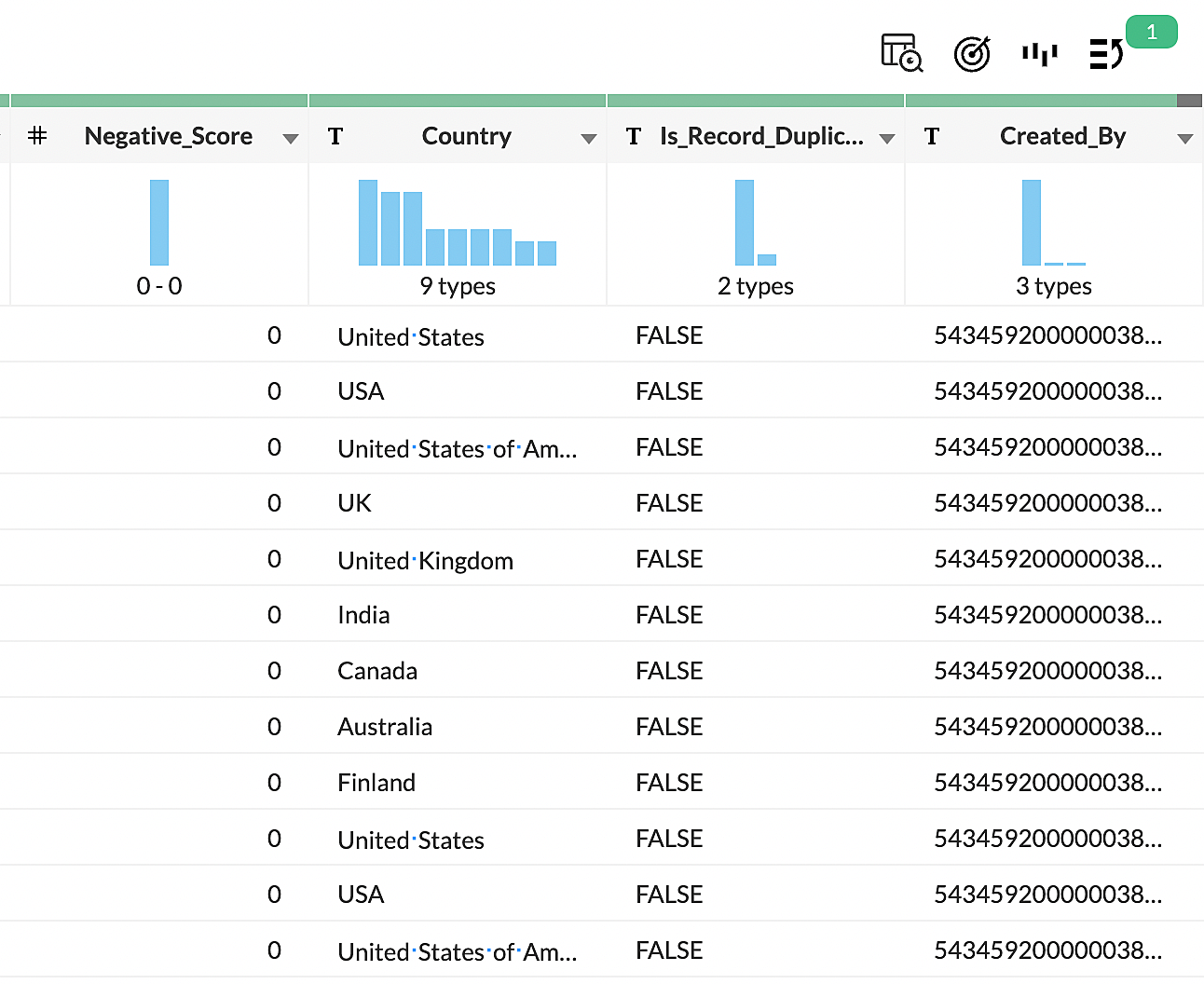Select the Created_By column header
This screenshot has width=1204, height=984.
1062,136
